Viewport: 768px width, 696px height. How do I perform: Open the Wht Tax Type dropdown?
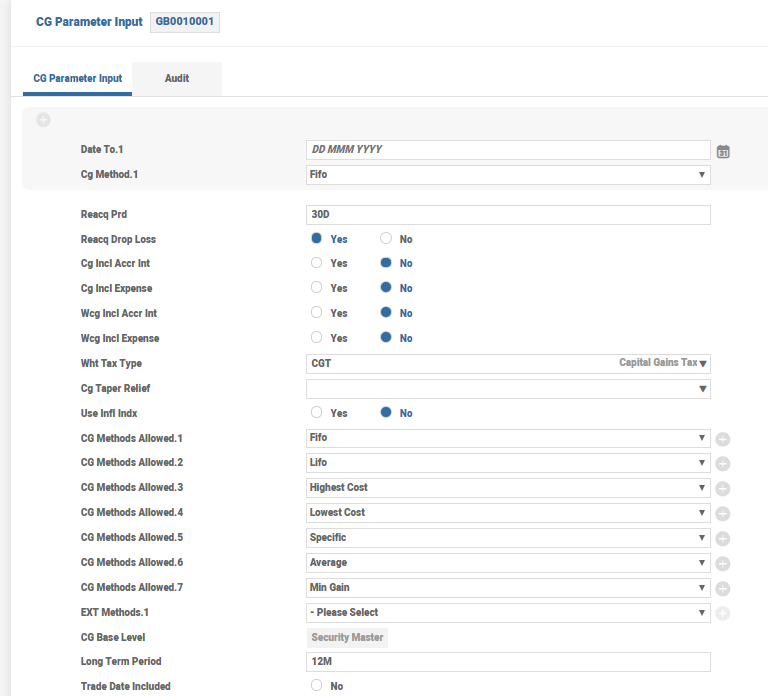click(508, 363)
